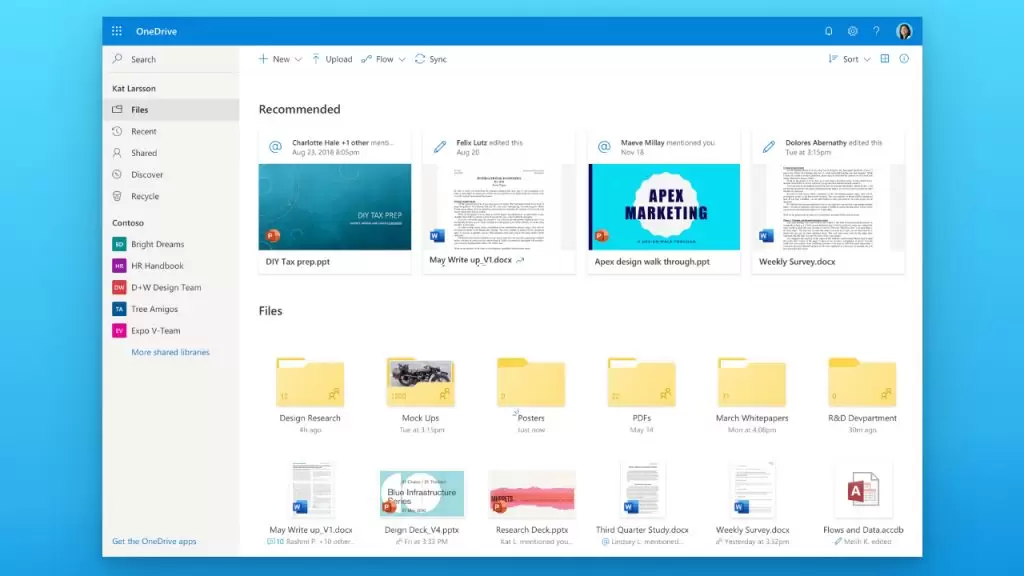Click the OneDrive title link
Image resolution: width=1024 pixels, height=576 pixels.
point(156,31)
